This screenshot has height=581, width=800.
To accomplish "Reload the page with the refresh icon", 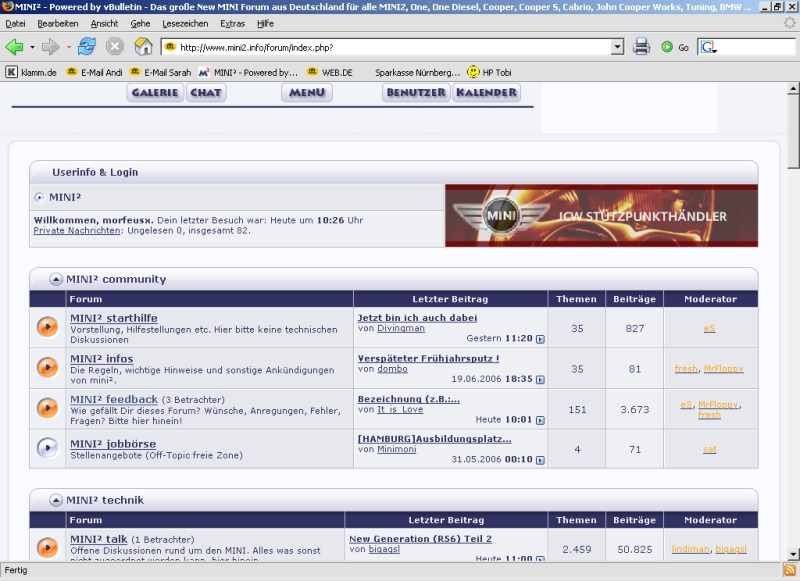I will 87,47.
